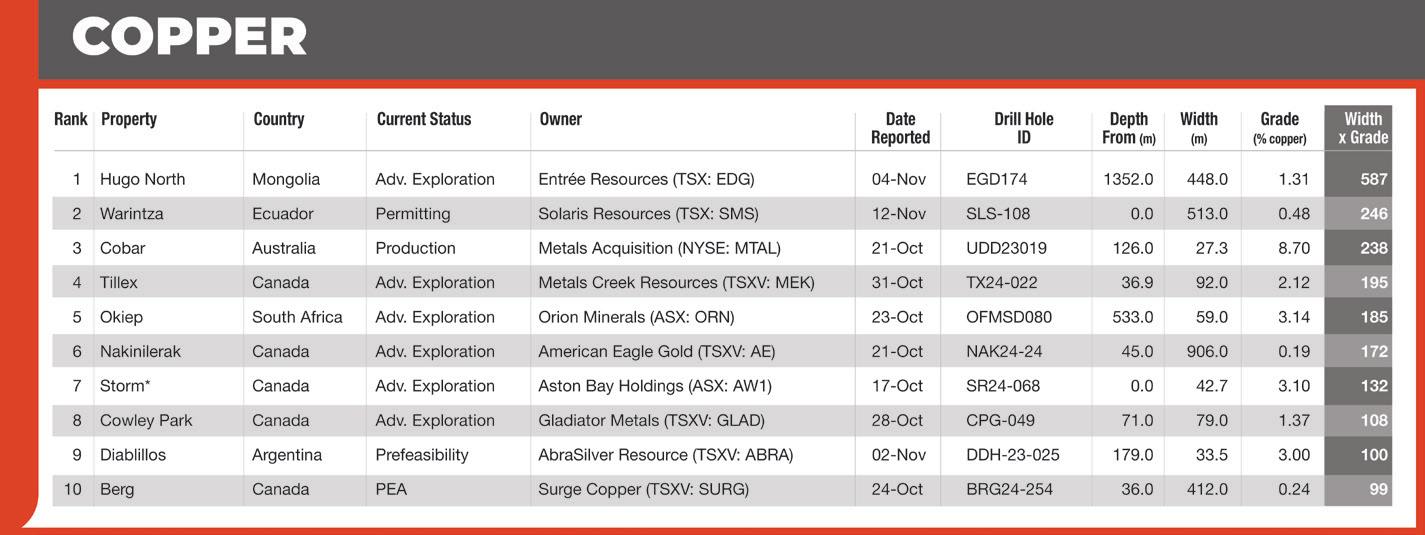The image size is (1425, 535).
Task: Click the 8.70 grade value for Cobar
Action: pos(1294,248)
